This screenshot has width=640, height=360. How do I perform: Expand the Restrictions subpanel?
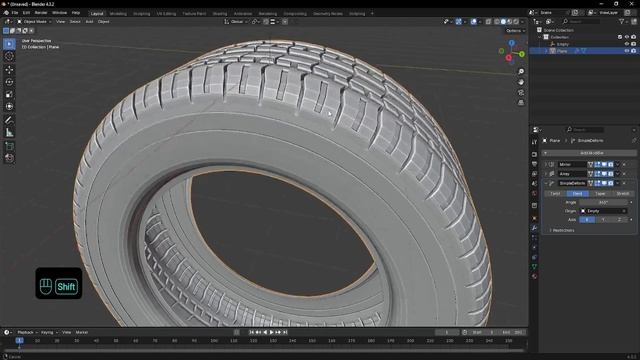coord(562,230)
